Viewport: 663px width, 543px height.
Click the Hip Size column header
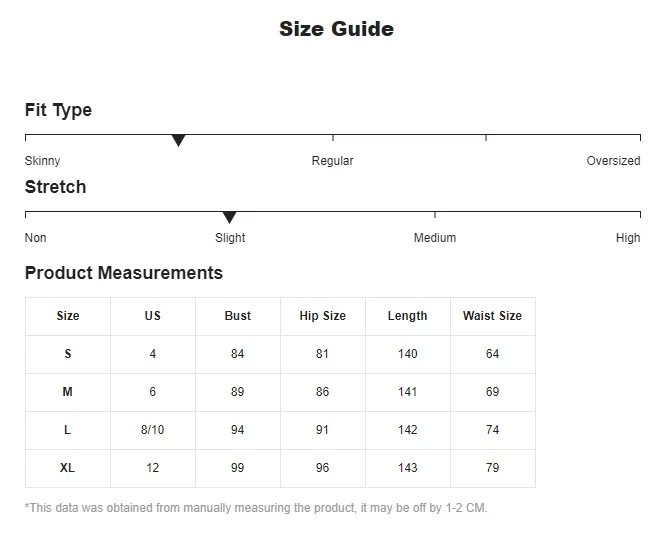point(323,316)
